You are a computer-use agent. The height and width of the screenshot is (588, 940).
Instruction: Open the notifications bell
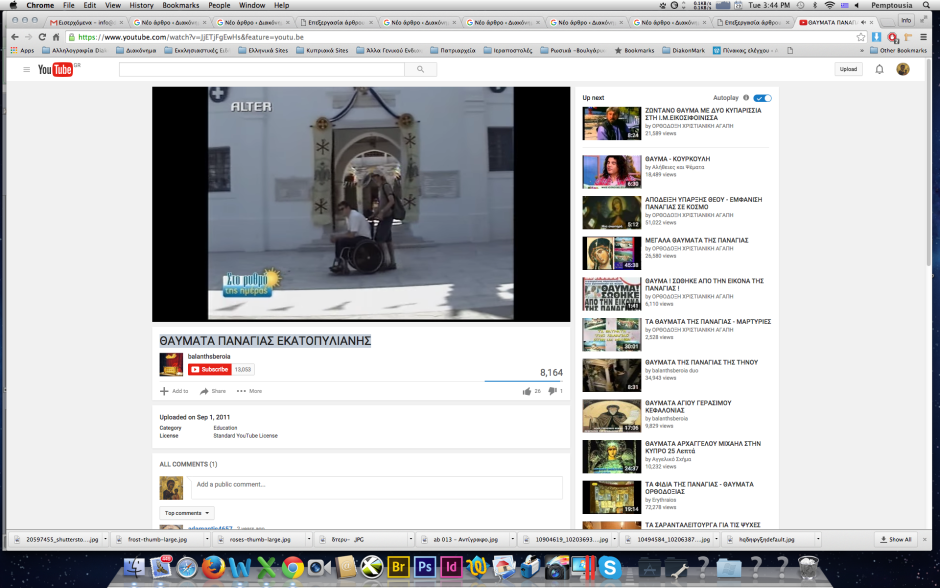(x=879, y=69)
